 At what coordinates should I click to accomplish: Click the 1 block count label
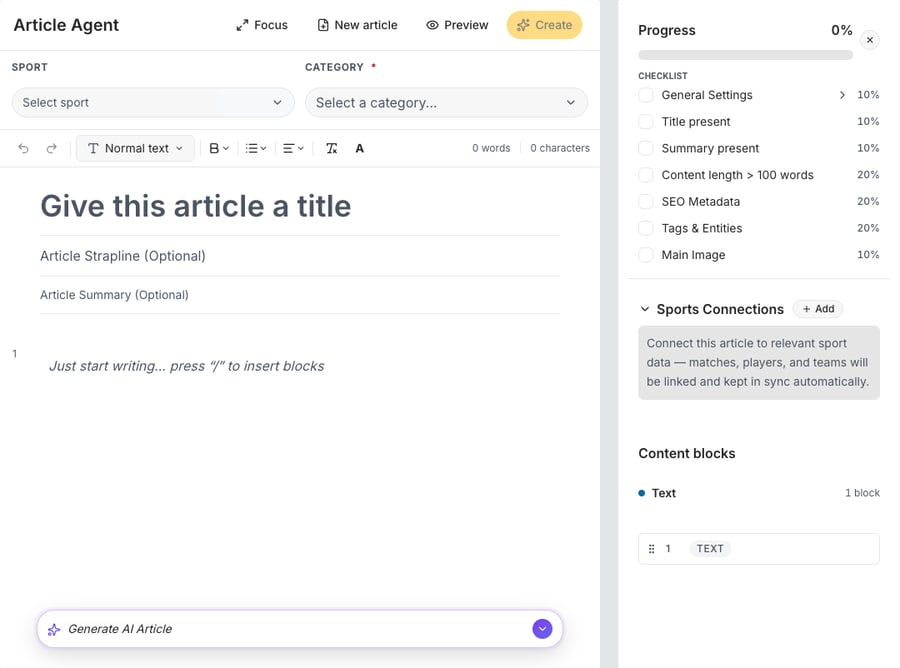click(862, 493)
